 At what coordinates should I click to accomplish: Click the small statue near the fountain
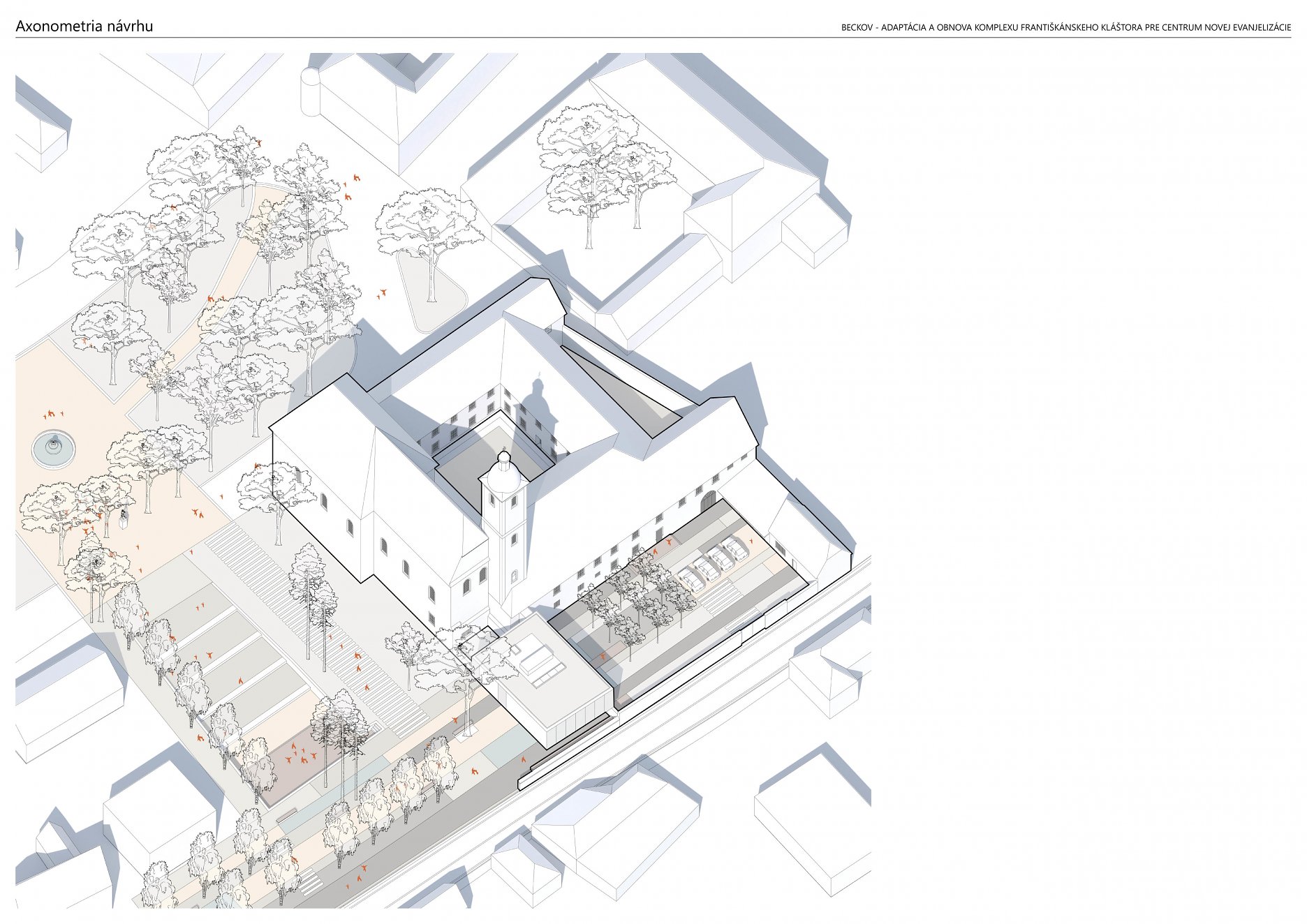click(x=124, y=519)
